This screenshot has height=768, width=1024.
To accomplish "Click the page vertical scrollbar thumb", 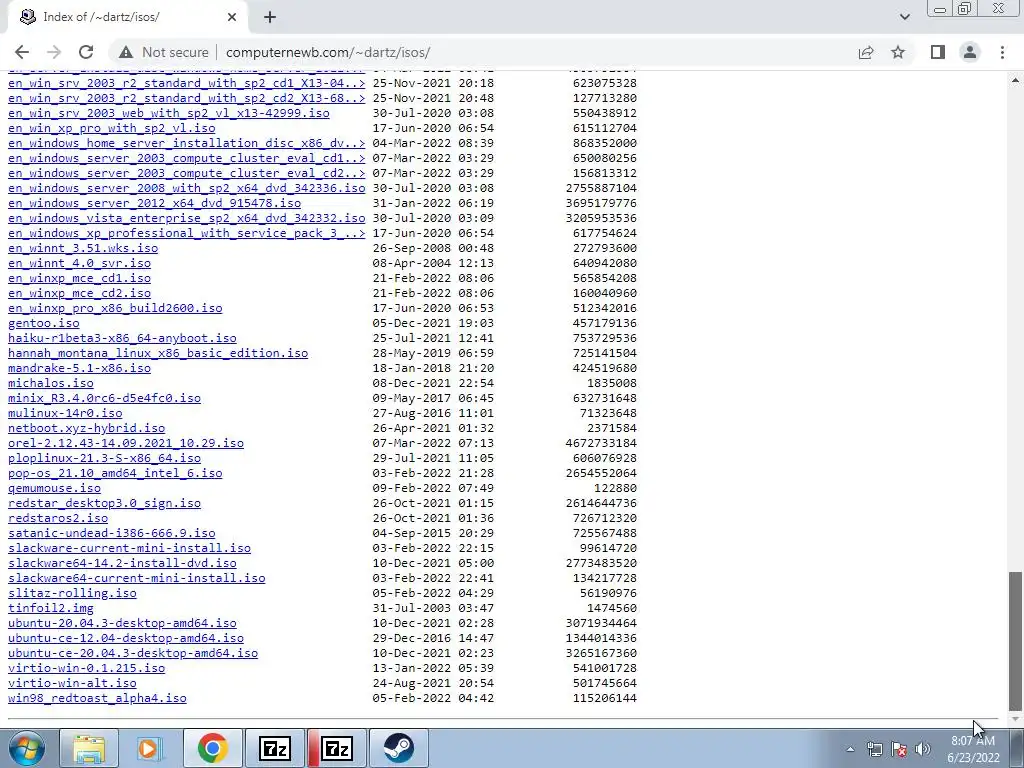I will coord(1015,641).
